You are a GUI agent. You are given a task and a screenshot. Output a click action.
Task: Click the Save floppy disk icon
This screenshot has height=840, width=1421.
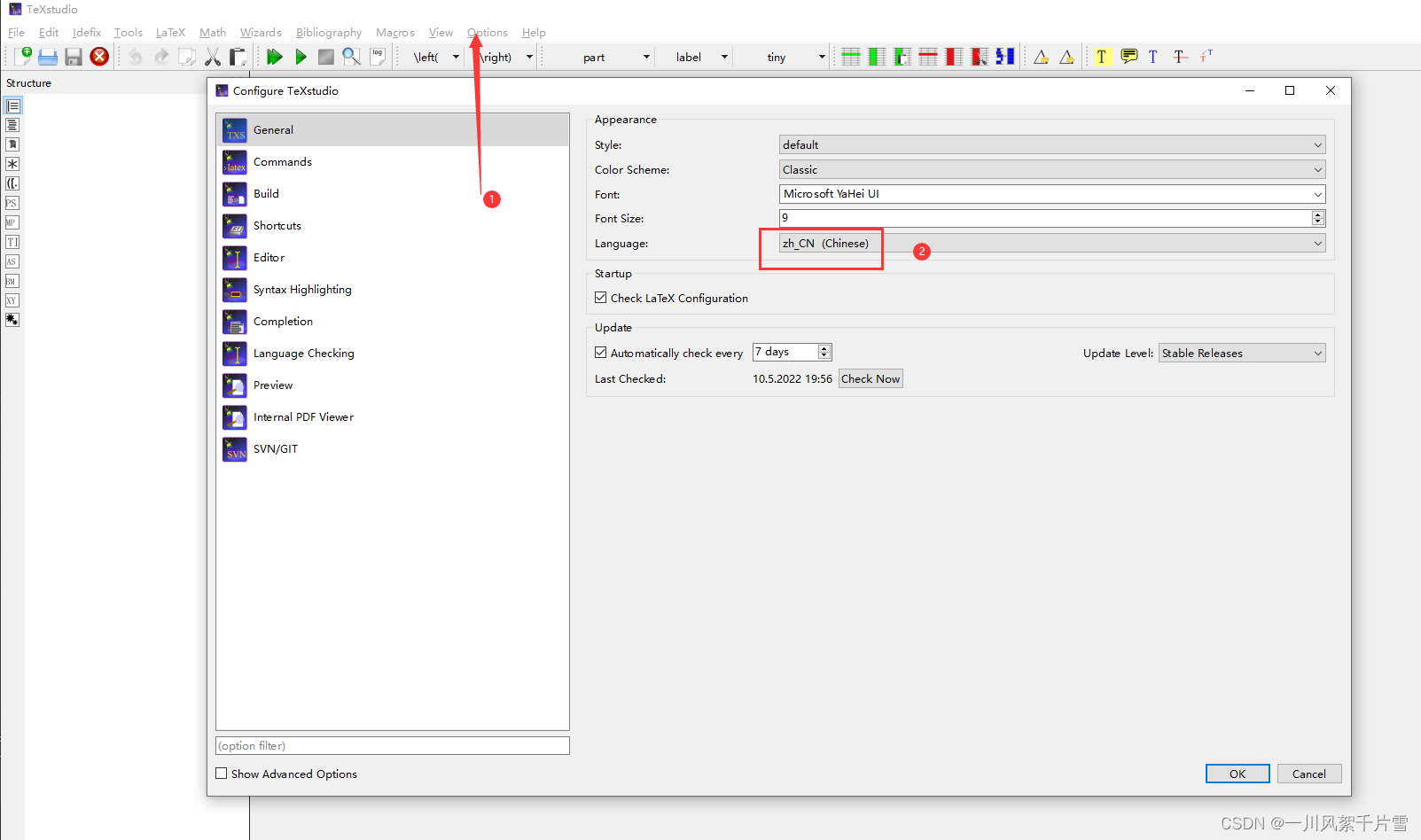pyautogui.click(x=74, y=57)
